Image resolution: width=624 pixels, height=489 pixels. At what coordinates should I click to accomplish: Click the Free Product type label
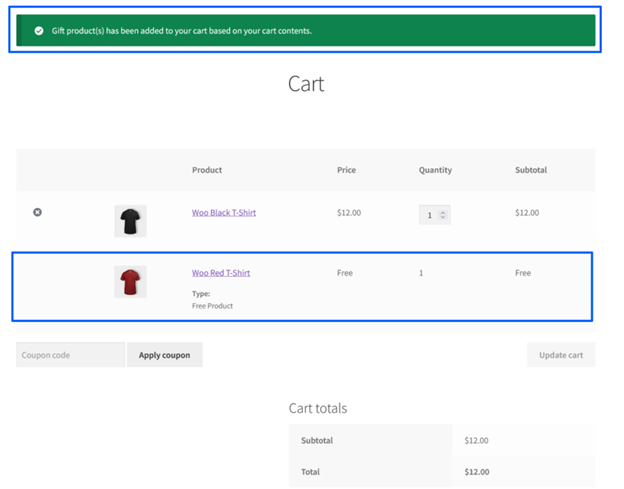point(212,305)
